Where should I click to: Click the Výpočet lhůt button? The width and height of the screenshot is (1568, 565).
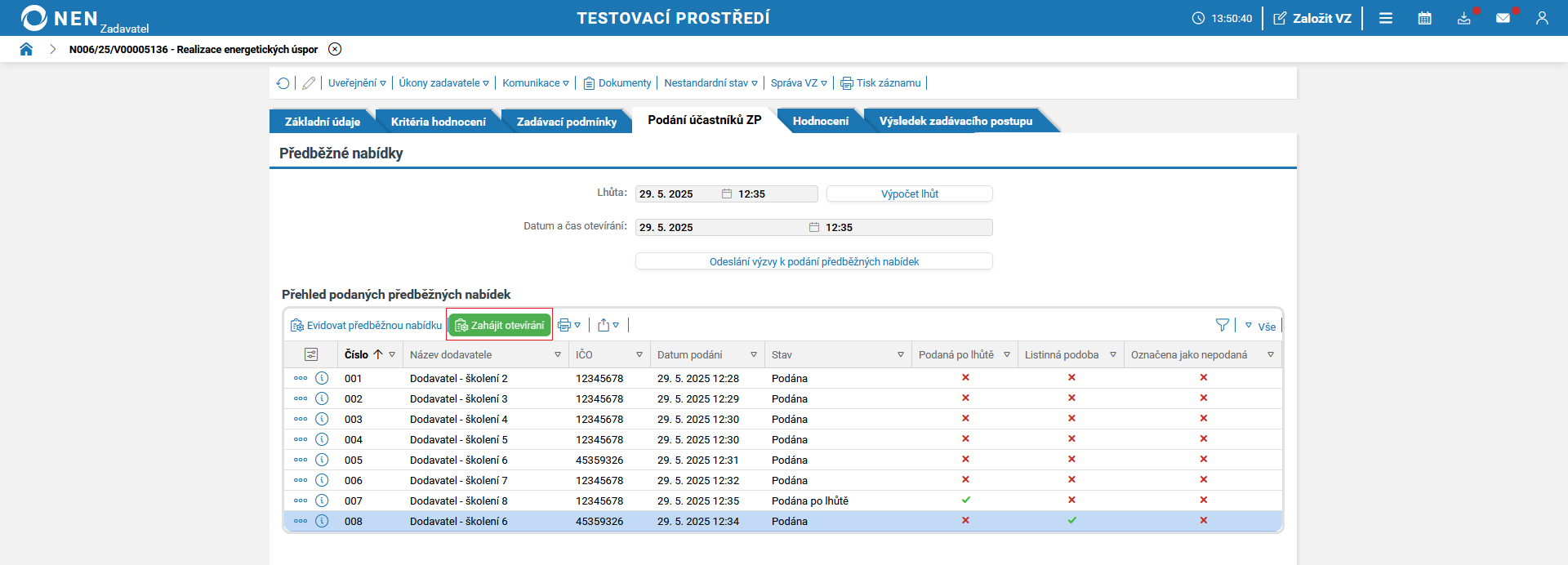tap(909, 194)
